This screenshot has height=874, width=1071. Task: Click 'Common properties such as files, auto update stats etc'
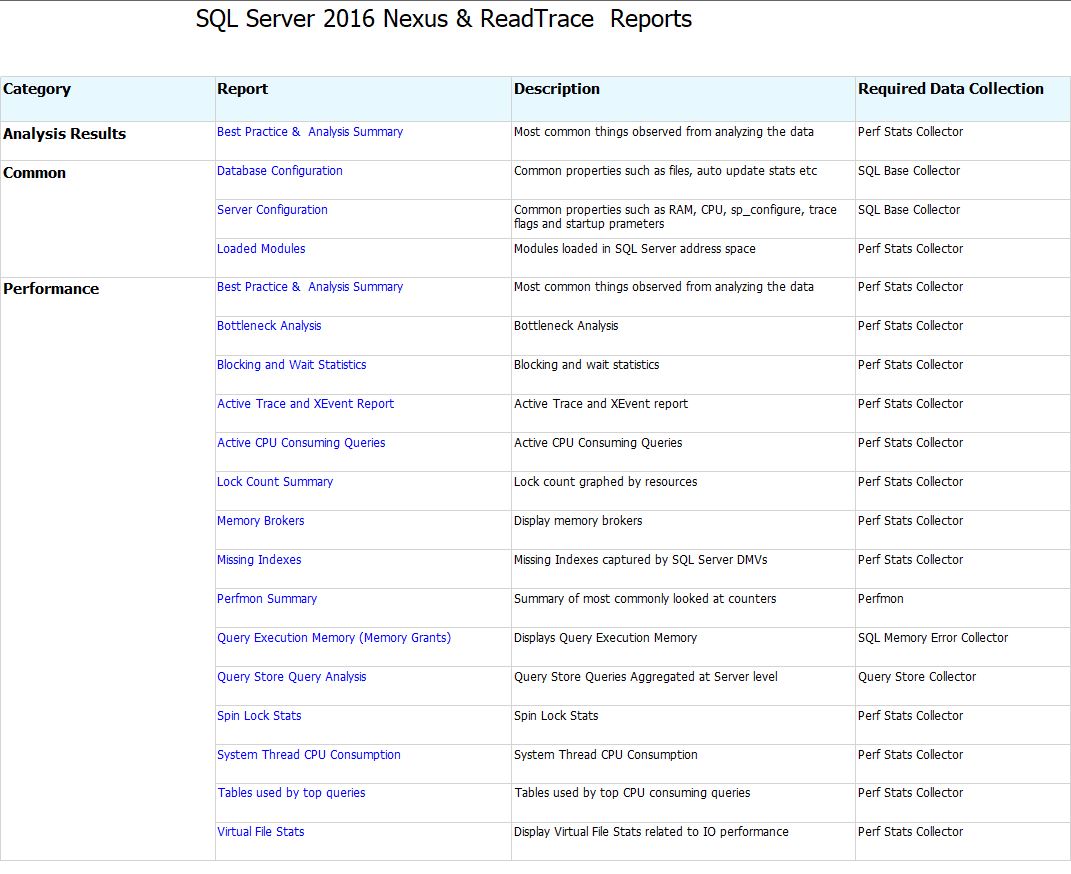pyautogui.click(x=666, y=171)
